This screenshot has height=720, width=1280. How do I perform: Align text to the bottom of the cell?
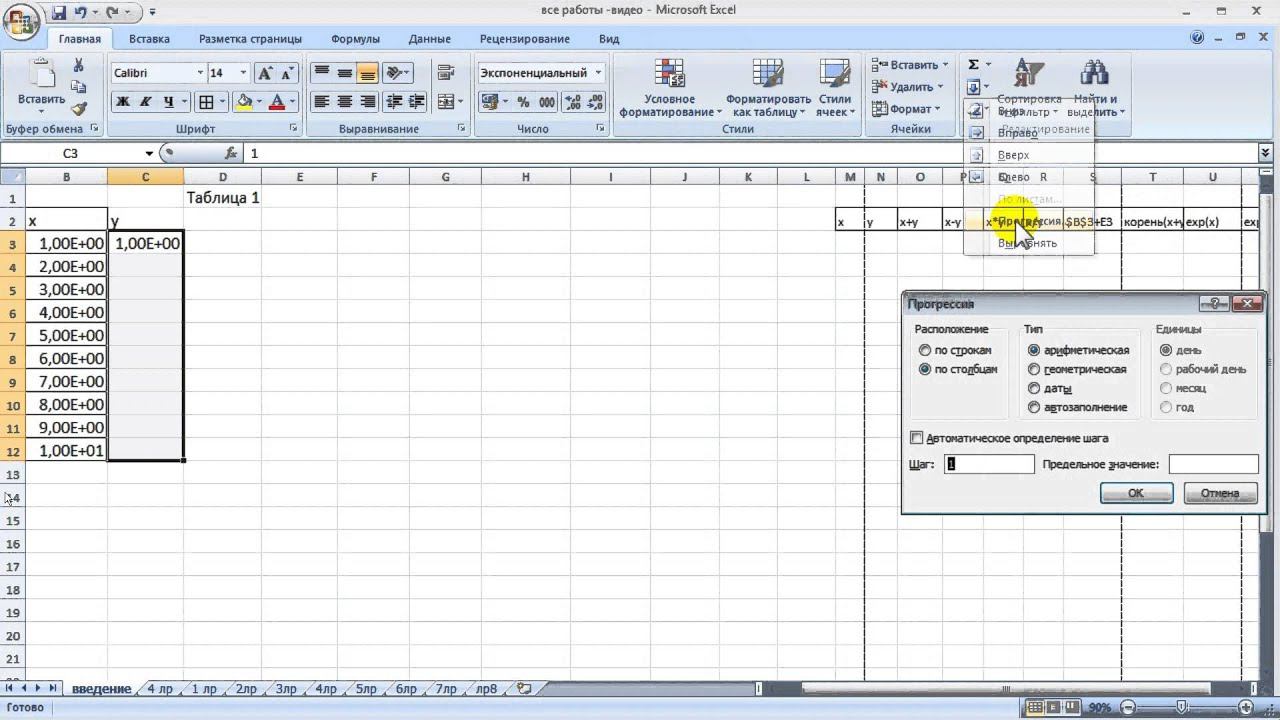coord(367,73)
